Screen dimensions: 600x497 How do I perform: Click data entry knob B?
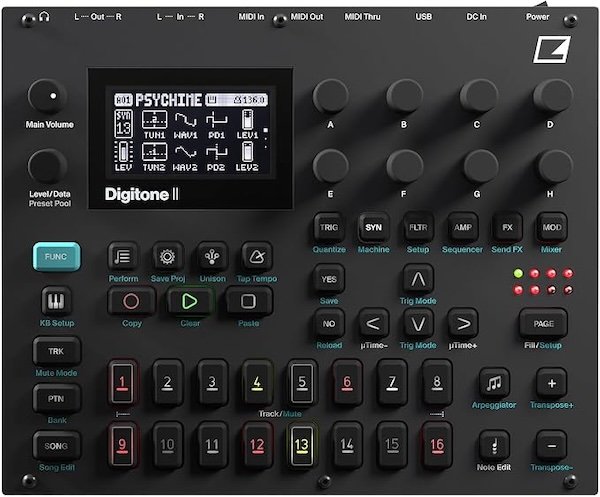(x=404, y=96)
